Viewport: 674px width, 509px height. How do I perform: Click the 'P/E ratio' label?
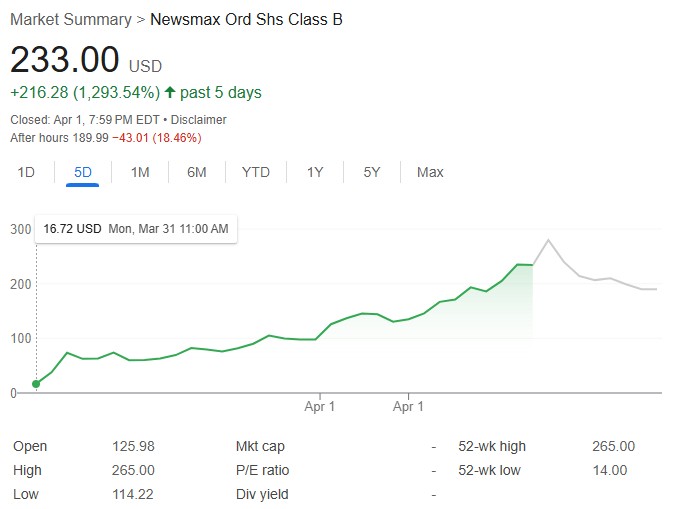tap(262, 470)
